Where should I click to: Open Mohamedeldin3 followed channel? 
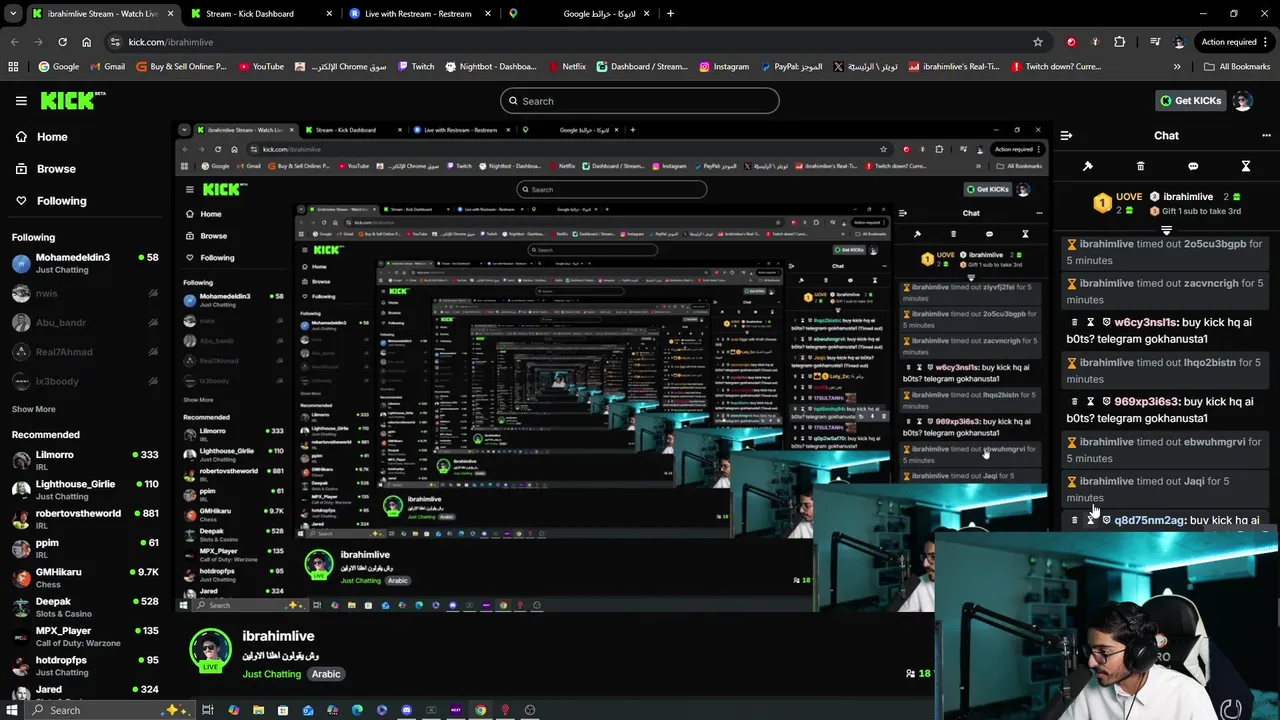coord(84,264)
